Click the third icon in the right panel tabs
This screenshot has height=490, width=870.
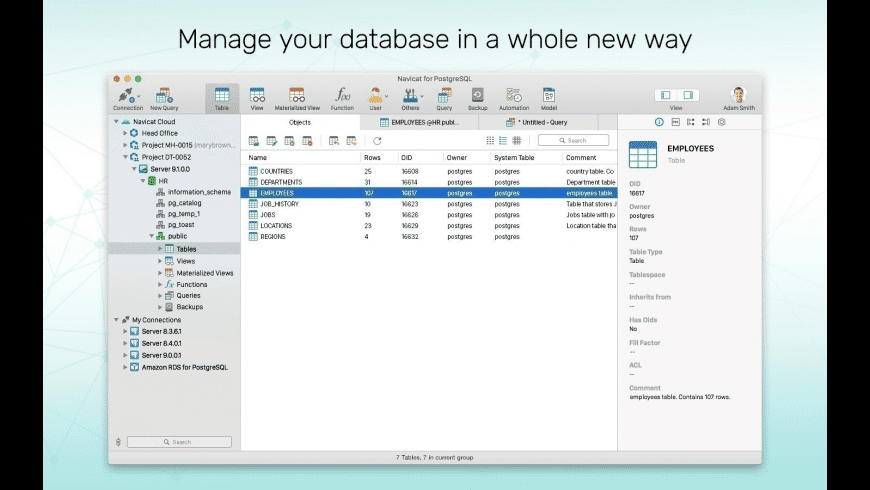[x=691, y=122]
